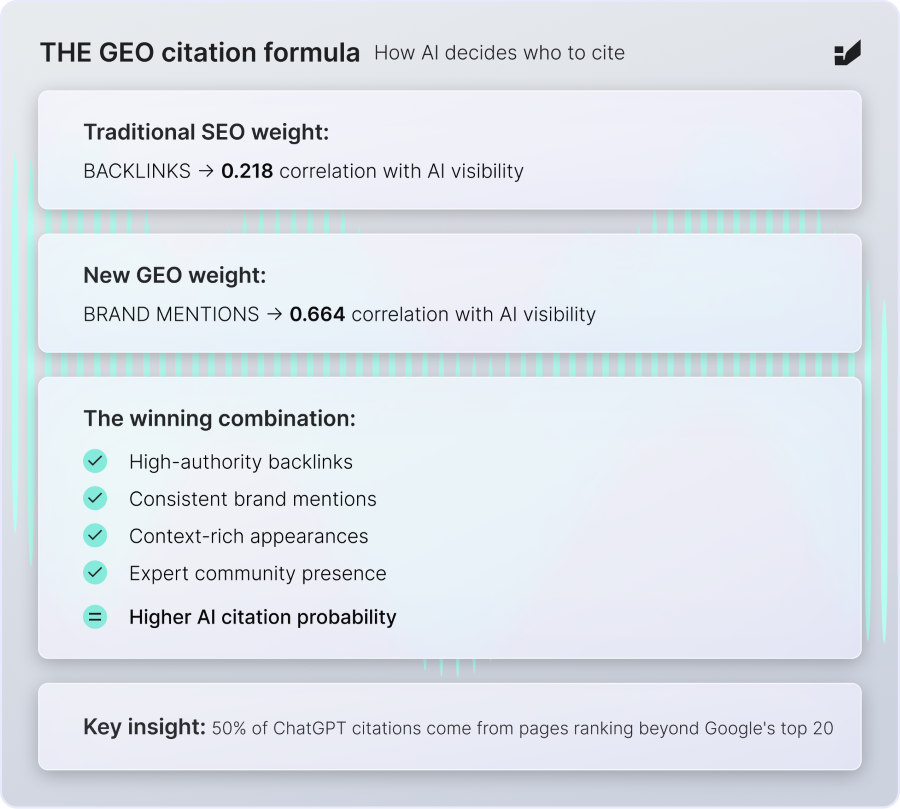This screenshot has width=900, height=809.
Task: Click 'The winning combination:' heading
Action: 219,418
